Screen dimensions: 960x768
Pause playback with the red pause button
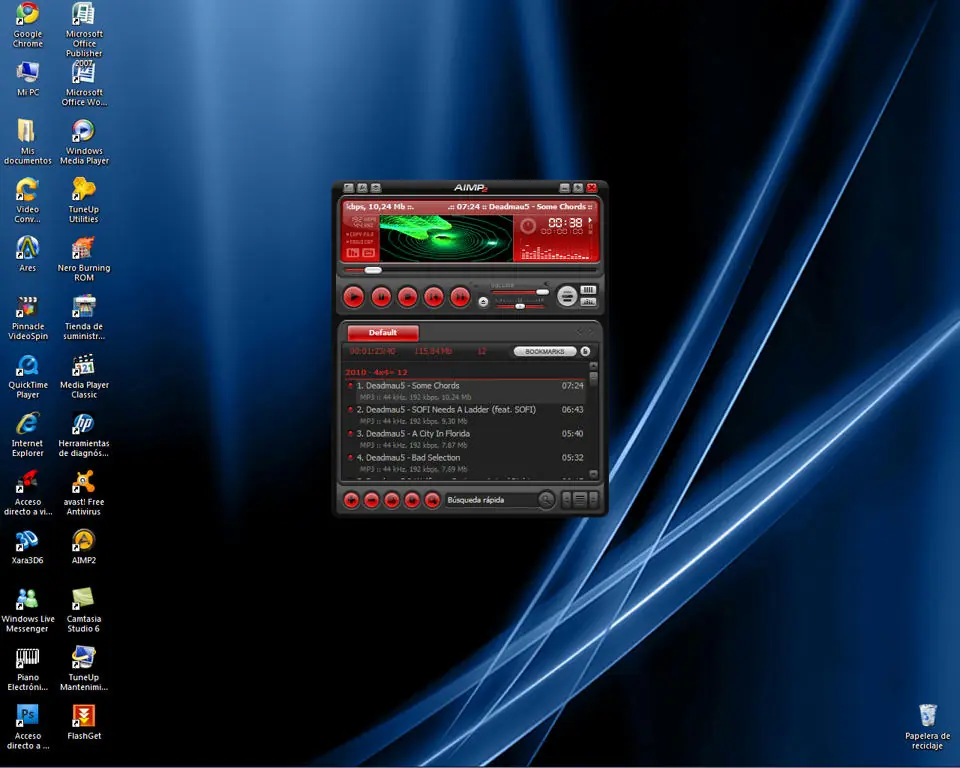381,297
